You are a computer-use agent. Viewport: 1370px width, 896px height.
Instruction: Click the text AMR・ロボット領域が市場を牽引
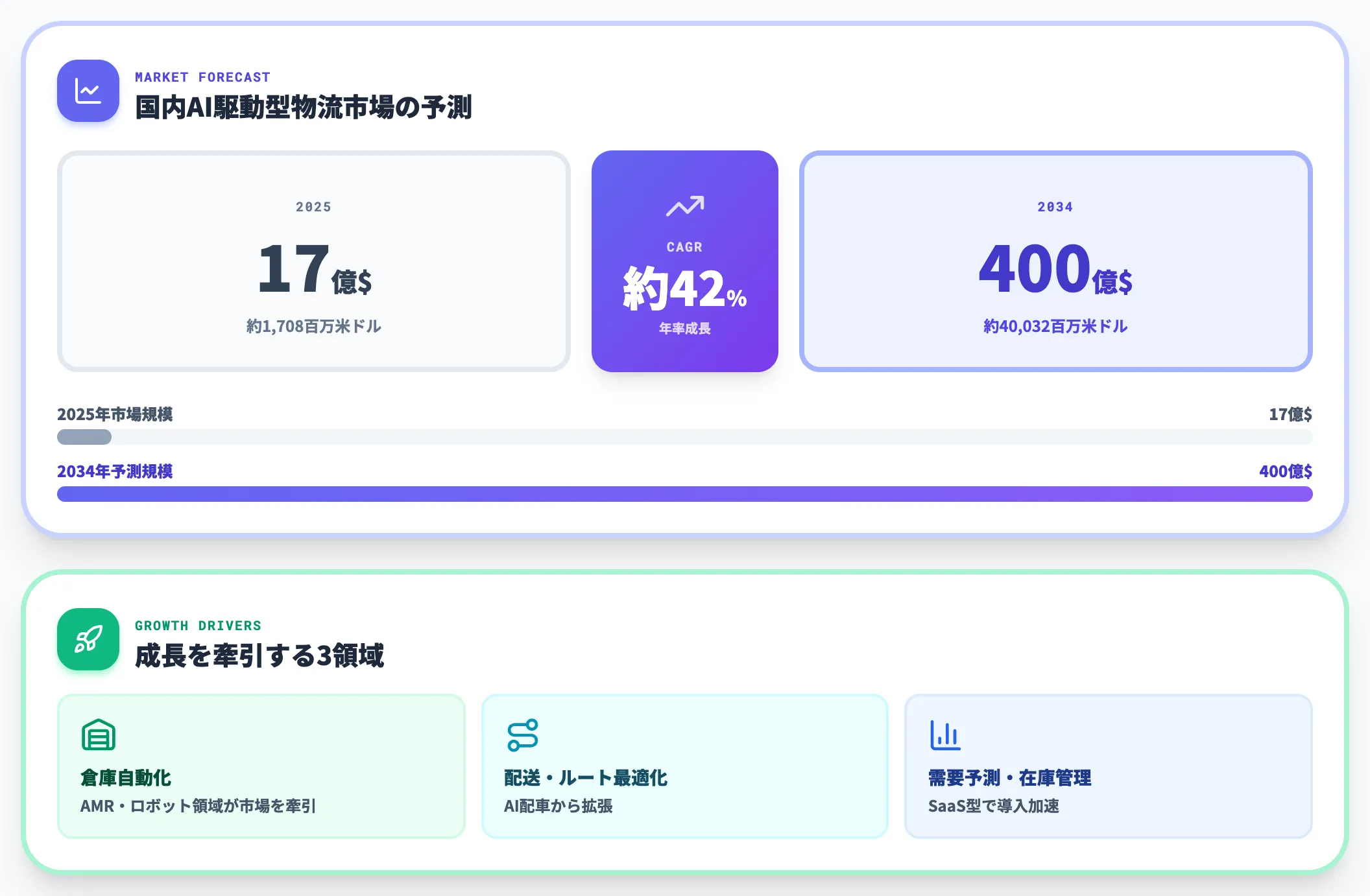click(198, 806)
